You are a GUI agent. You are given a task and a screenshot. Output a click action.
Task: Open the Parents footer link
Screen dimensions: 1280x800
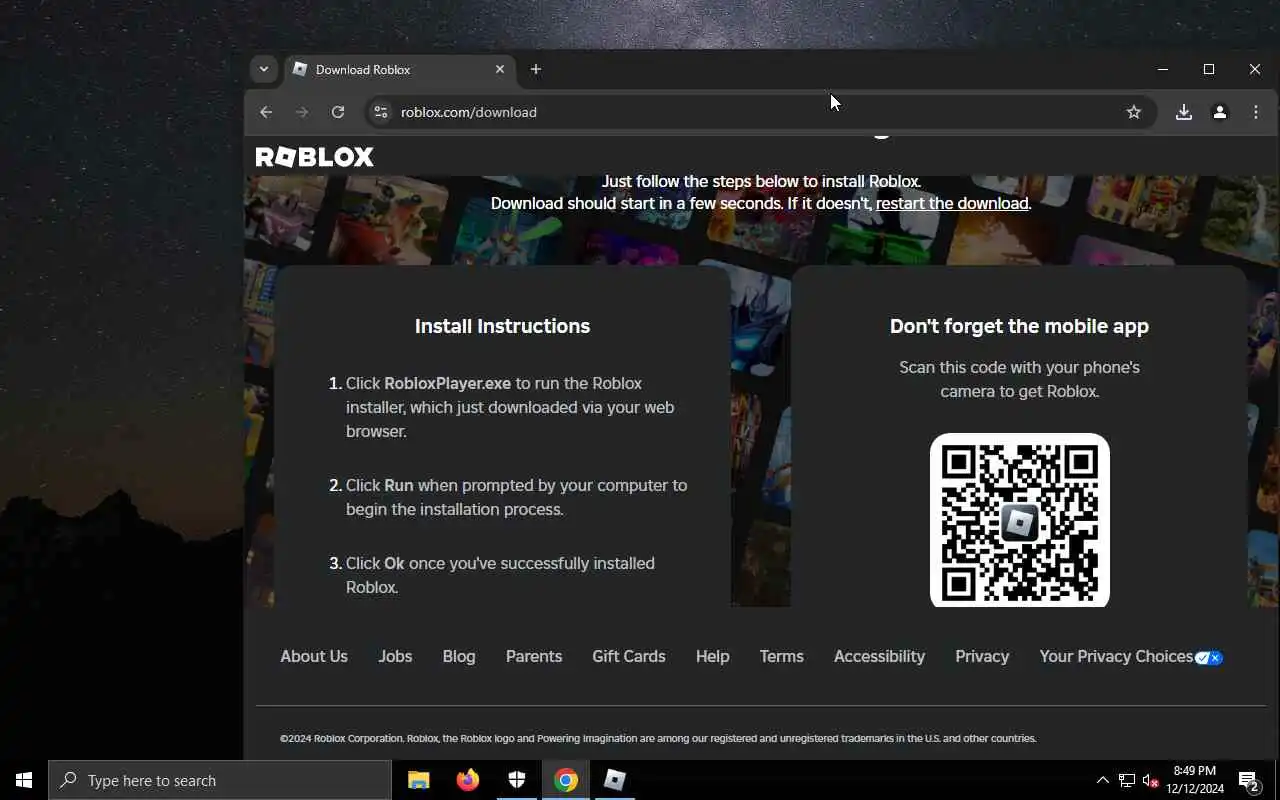coord(534,656)
